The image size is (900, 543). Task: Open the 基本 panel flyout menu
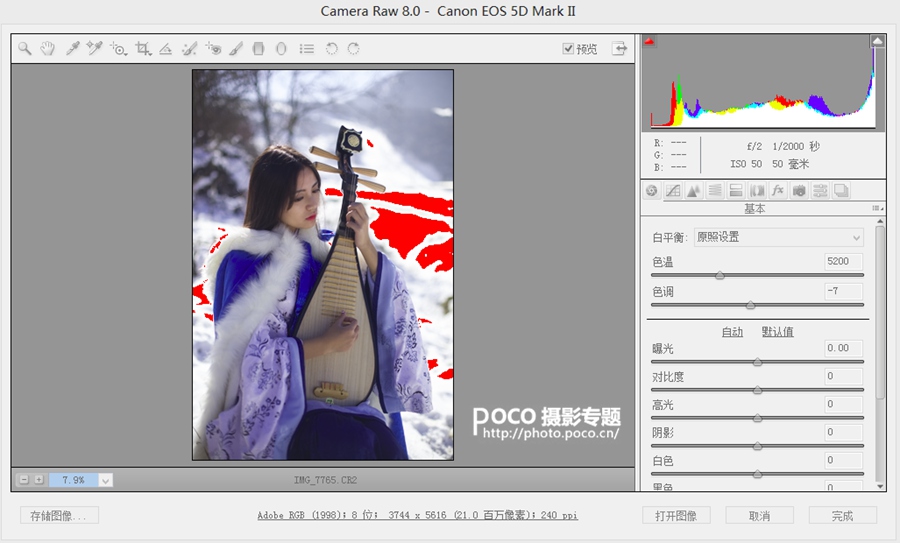877,208
